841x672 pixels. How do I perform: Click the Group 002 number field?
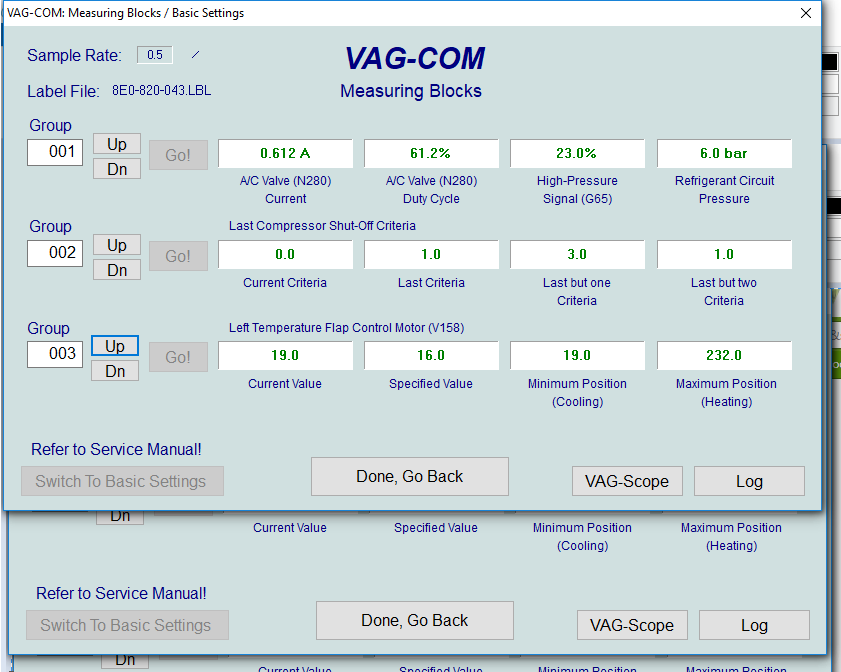click(x=55, y=253)
